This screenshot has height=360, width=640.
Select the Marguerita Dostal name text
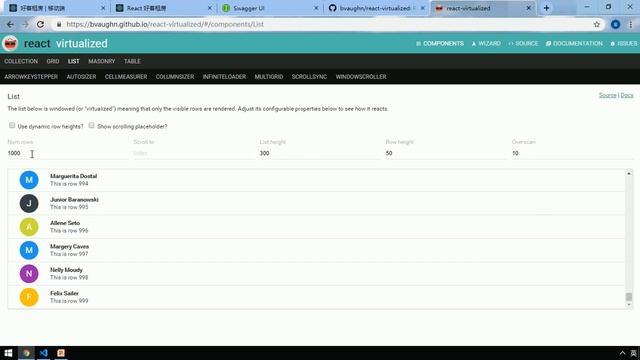pos(73,176)
